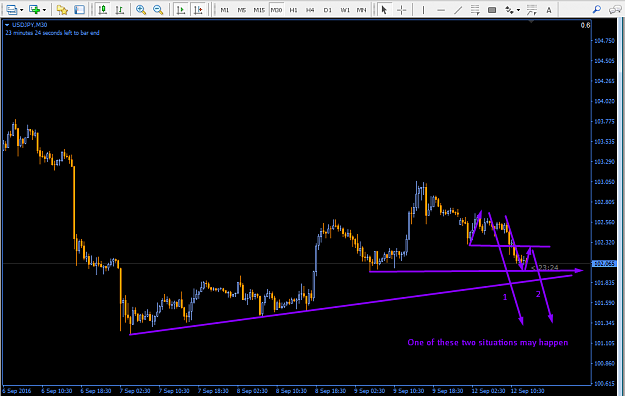625x396 pixels.
Task: Select the H4 timeframe
Action: click(x=310, y=10)
